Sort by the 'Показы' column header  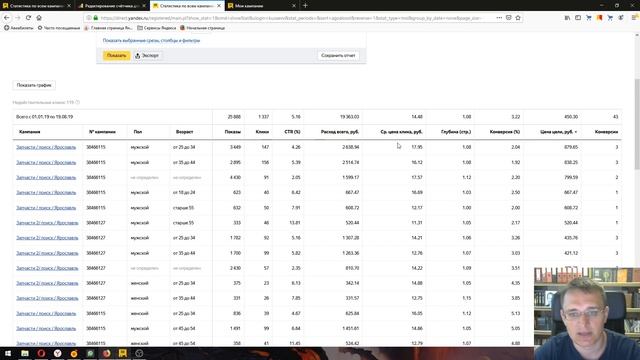pyautogui.click(x=232, y=132)
